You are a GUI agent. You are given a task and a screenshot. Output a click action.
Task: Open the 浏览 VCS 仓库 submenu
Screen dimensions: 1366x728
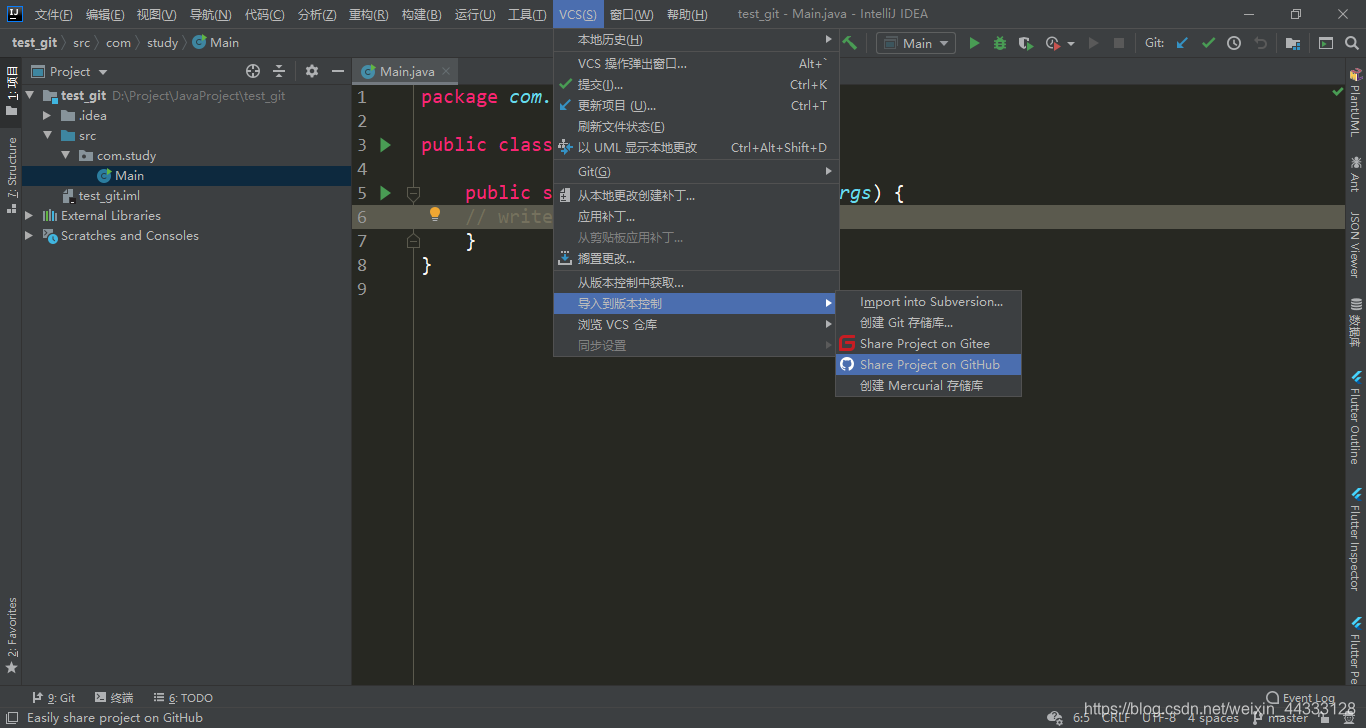pos(696,325)
